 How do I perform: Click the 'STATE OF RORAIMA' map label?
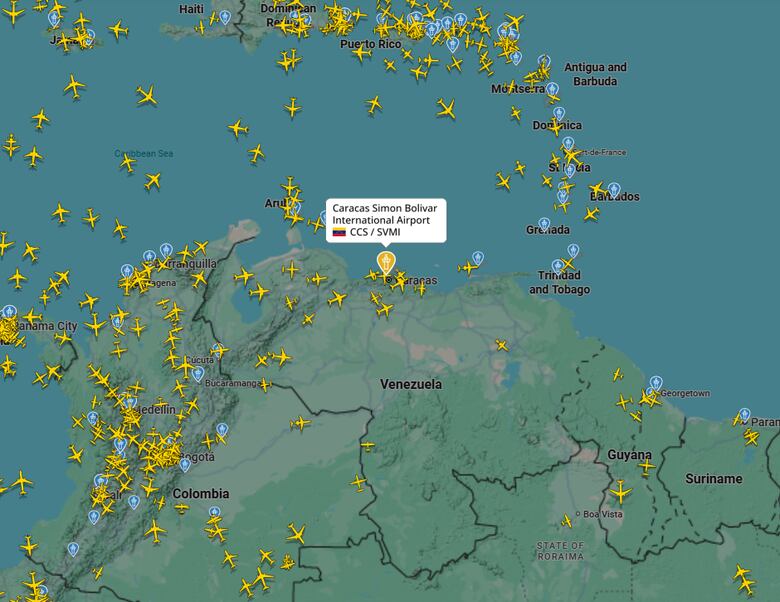(560, 551)
